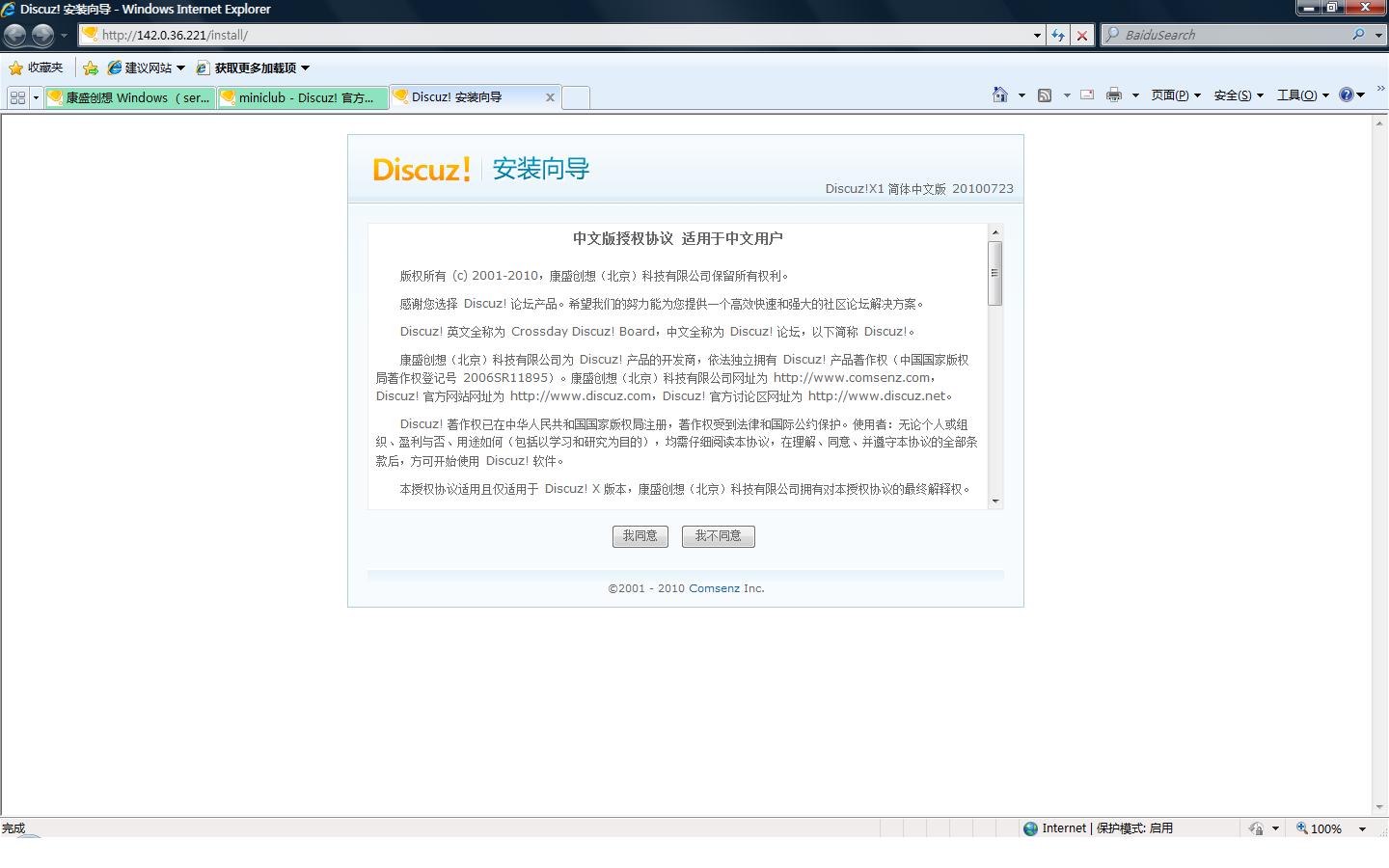This screenshot has height=868, width=1389.
Task: Click the security lock status icon
Action: pyautogui.click(x=1256, y=828)
